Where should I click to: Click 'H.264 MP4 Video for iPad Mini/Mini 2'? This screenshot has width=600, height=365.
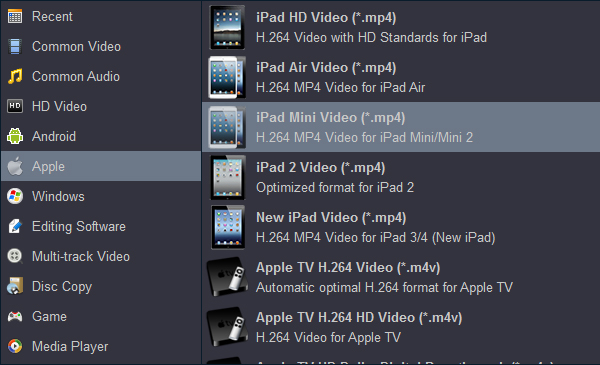[364, 137]
